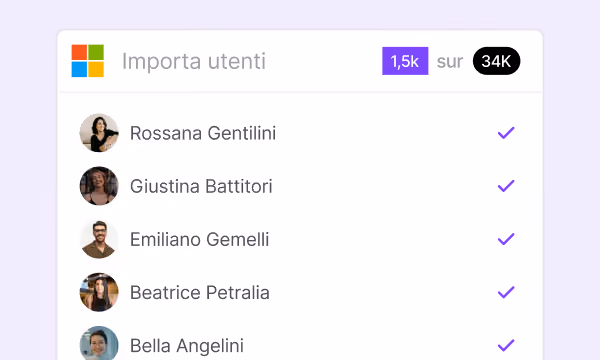Viewport: 600px width, 360px height.
Task: Click the 'sur' label between badges
Action: [450, 62]
